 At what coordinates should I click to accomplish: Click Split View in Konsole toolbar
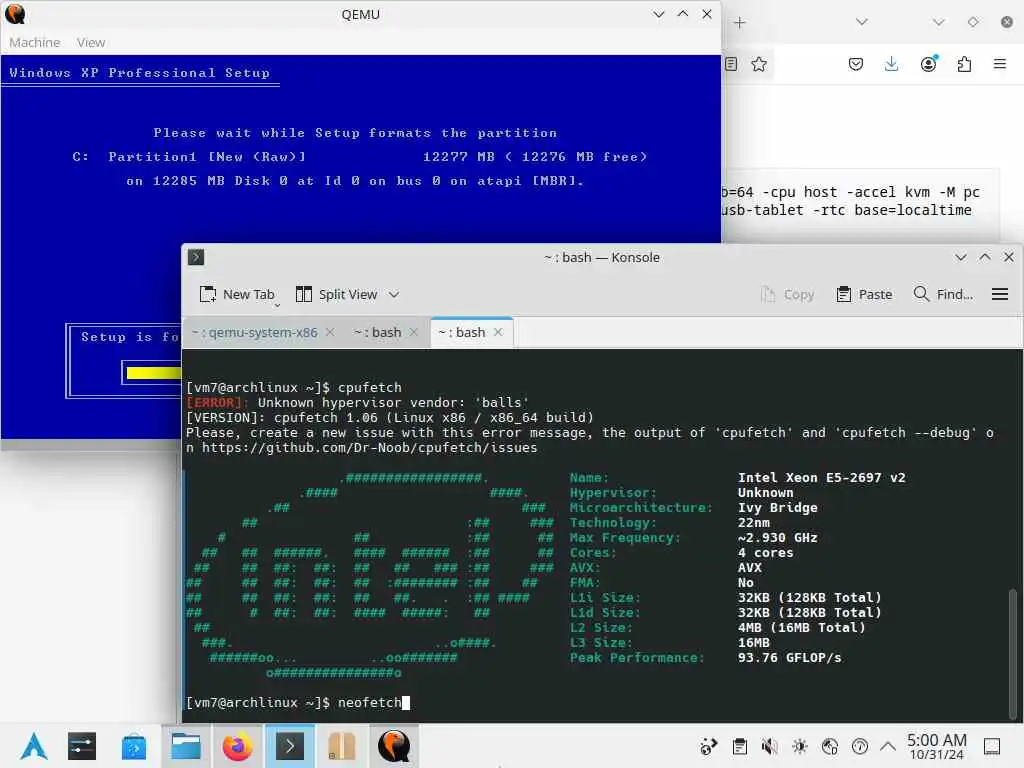click(x=337, y=295)
